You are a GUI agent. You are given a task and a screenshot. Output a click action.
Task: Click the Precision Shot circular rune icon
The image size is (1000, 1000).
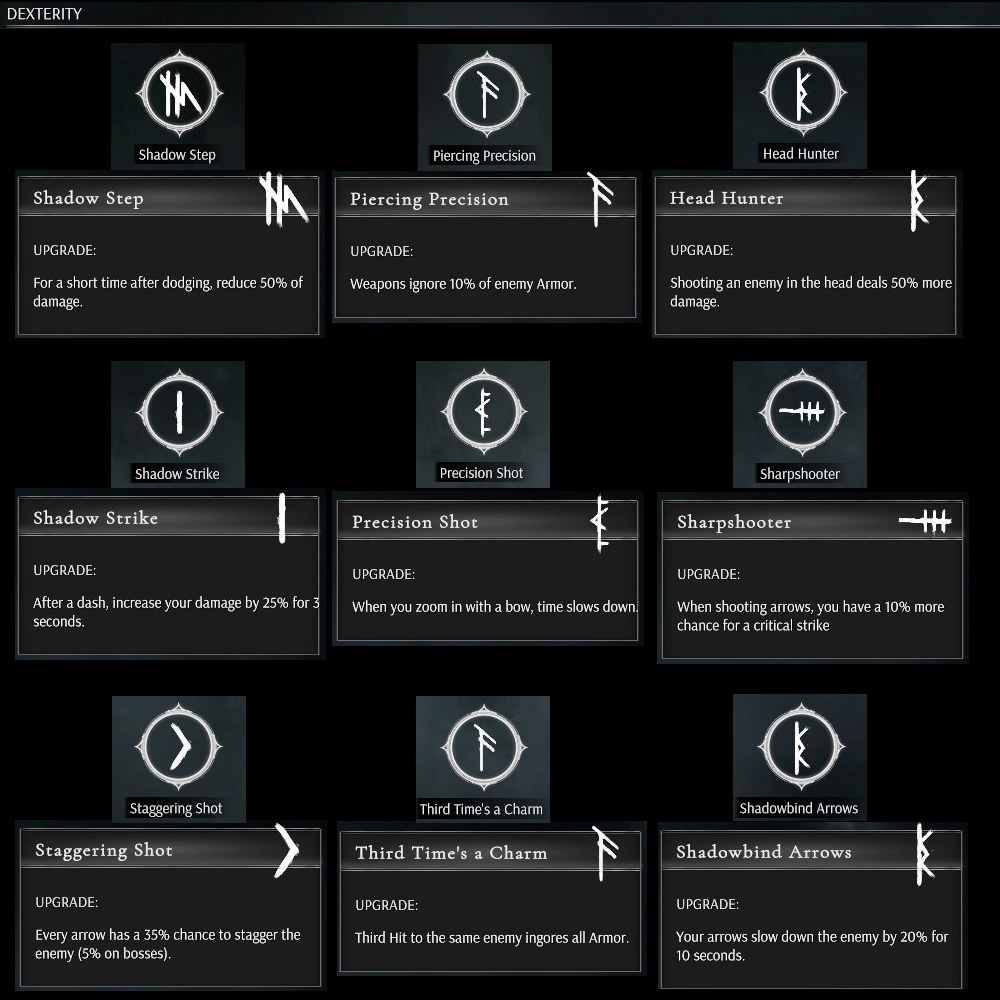click(482, 412)
